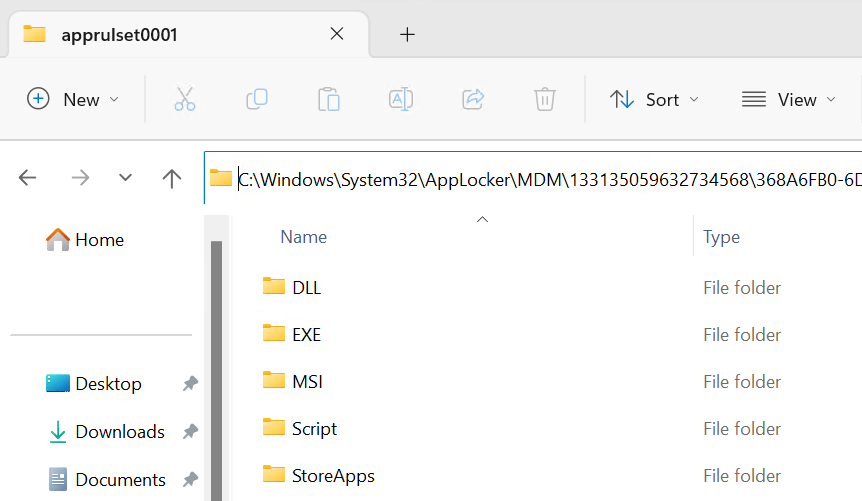The height and width of the screenshot is (501, 862).
Task: Toggle the pin next to Documents
Action: (x=189, y=480)
